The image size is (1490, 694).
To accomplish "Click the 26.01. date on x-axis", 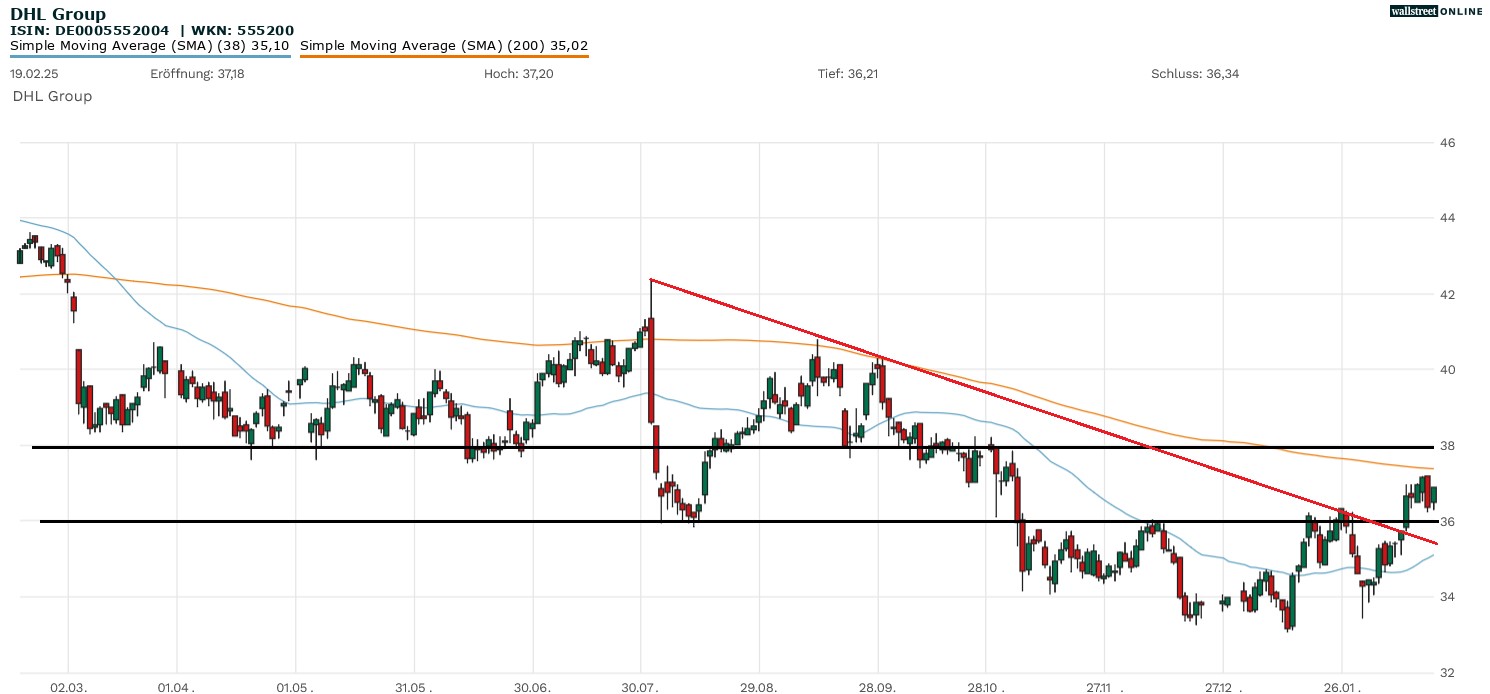I will [x=1341, y=689].
